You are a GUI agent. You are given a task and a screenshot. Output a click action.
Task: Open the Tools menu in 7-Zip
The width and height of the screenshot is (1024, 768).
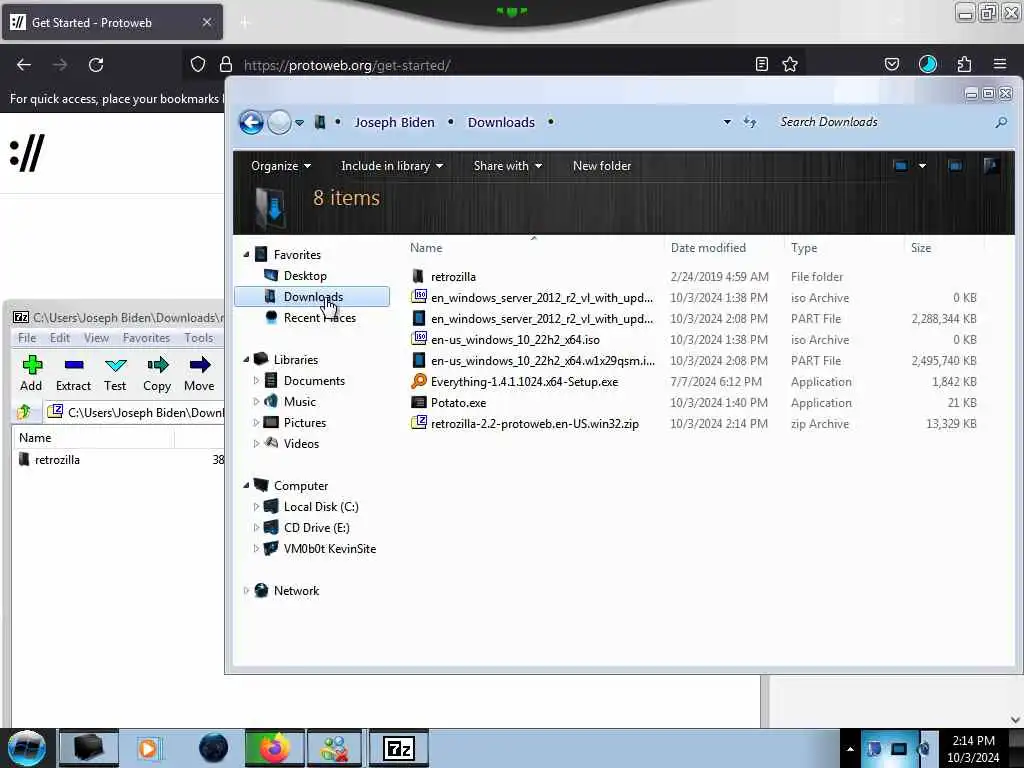click(199, 338)
